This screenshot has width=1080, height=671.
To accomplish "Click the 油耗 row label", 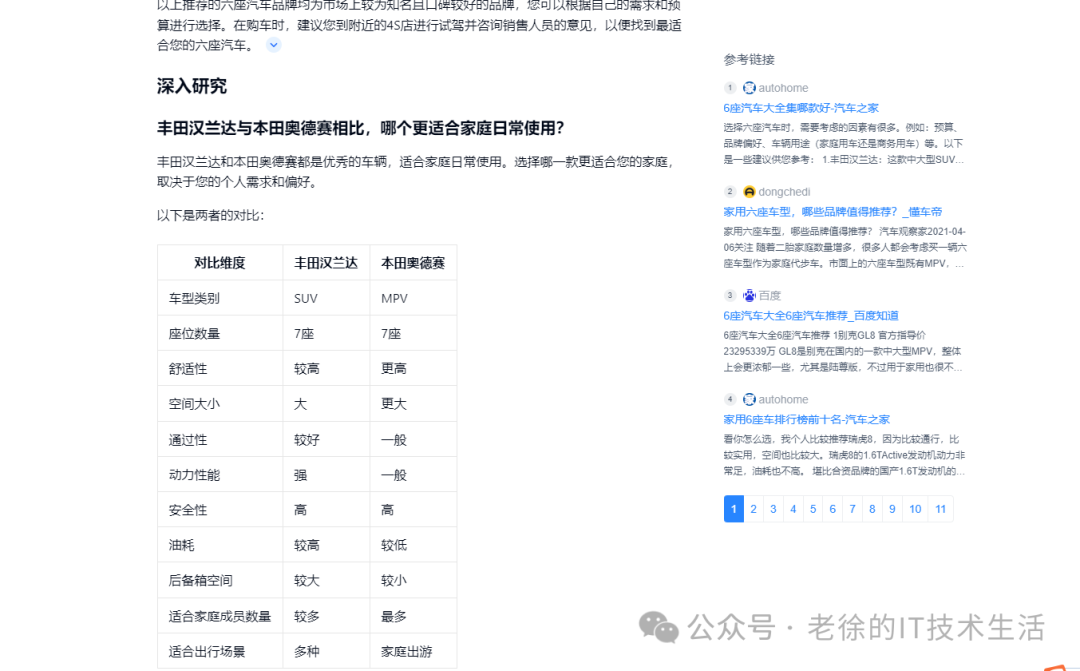I will click(x=182, y=546).
